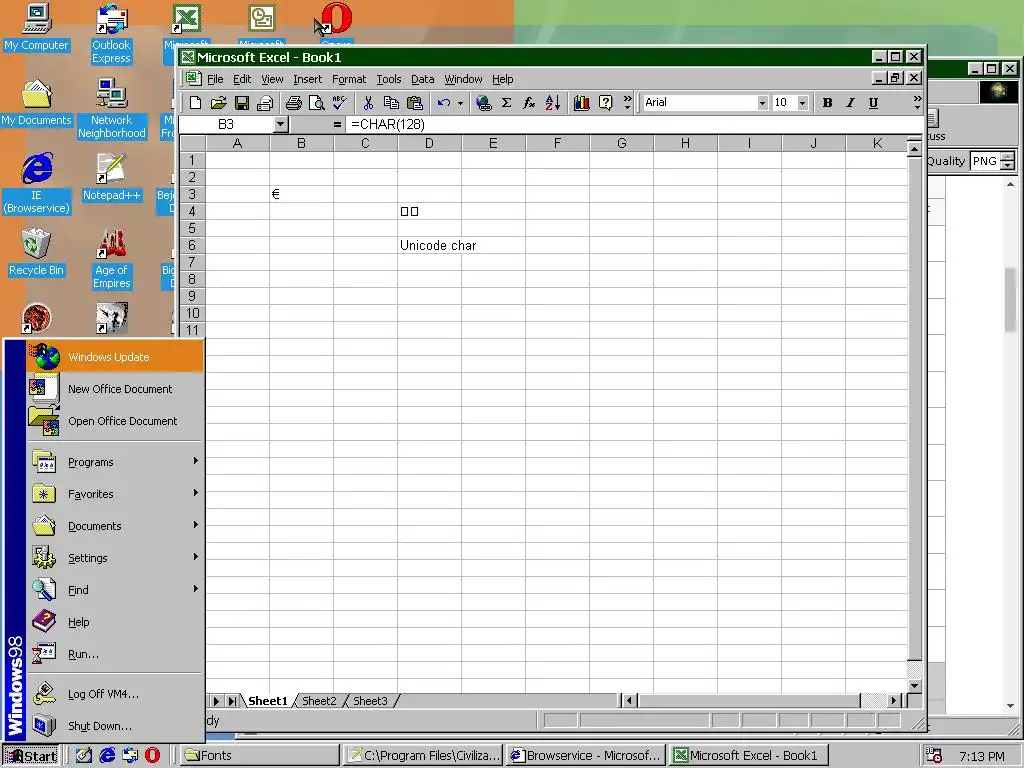Click the formula bar showing =CHAR(128)
Viewport: 1024px width, 768px height.
click(633, 124)
